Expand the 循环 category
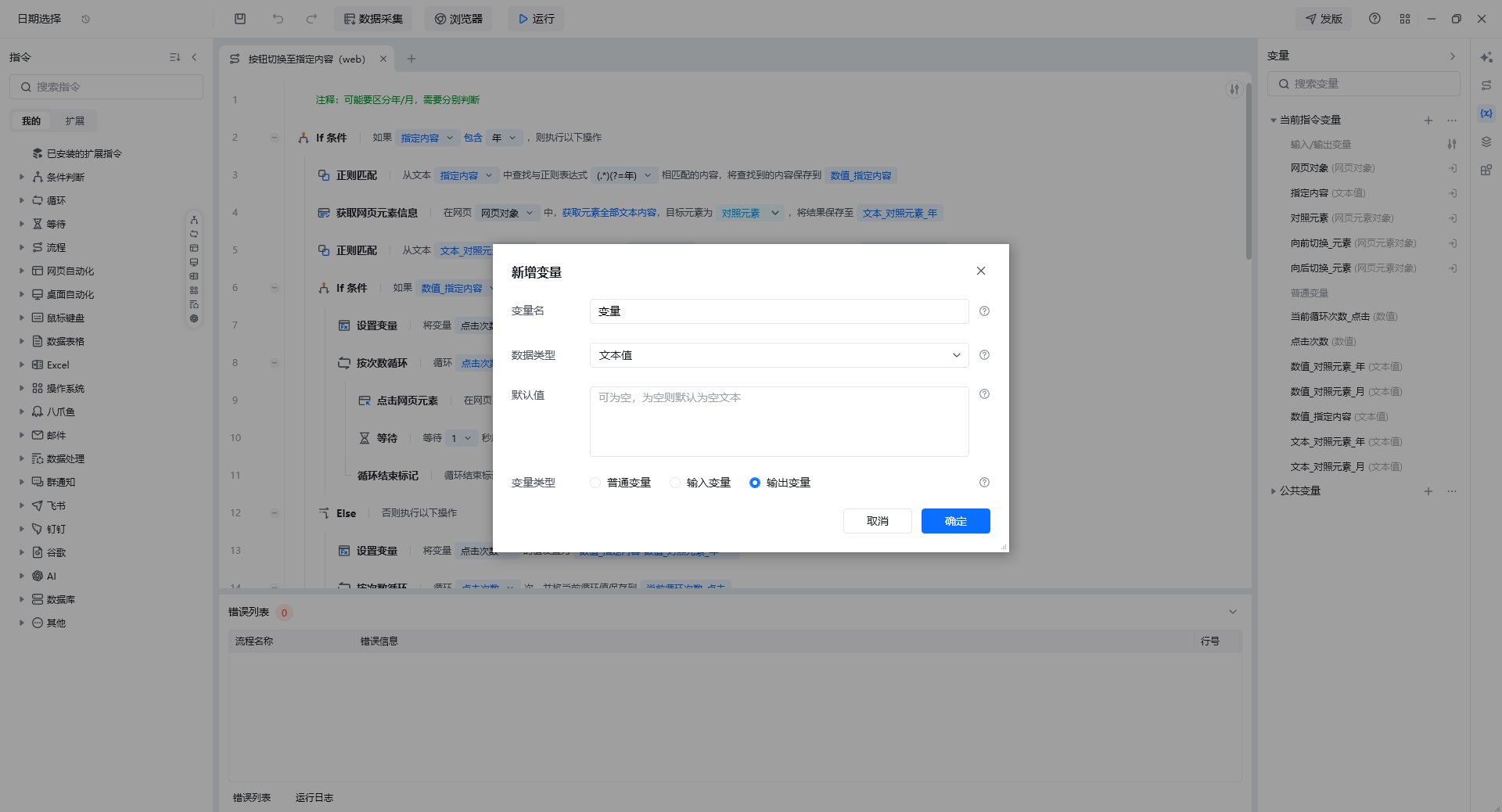Image resolution: width=1502 pixels, height=812 pixels. 22,200
